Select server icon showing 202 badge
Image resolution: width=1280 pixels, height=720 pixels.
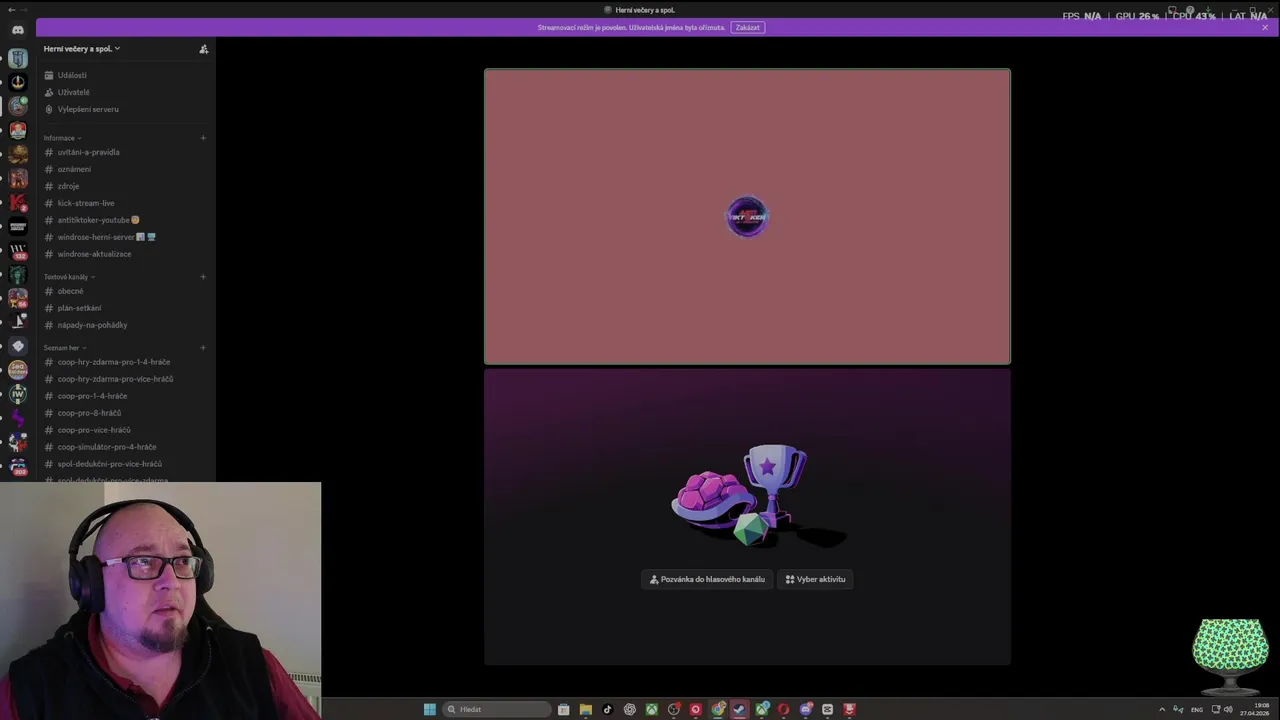(18, 466)
